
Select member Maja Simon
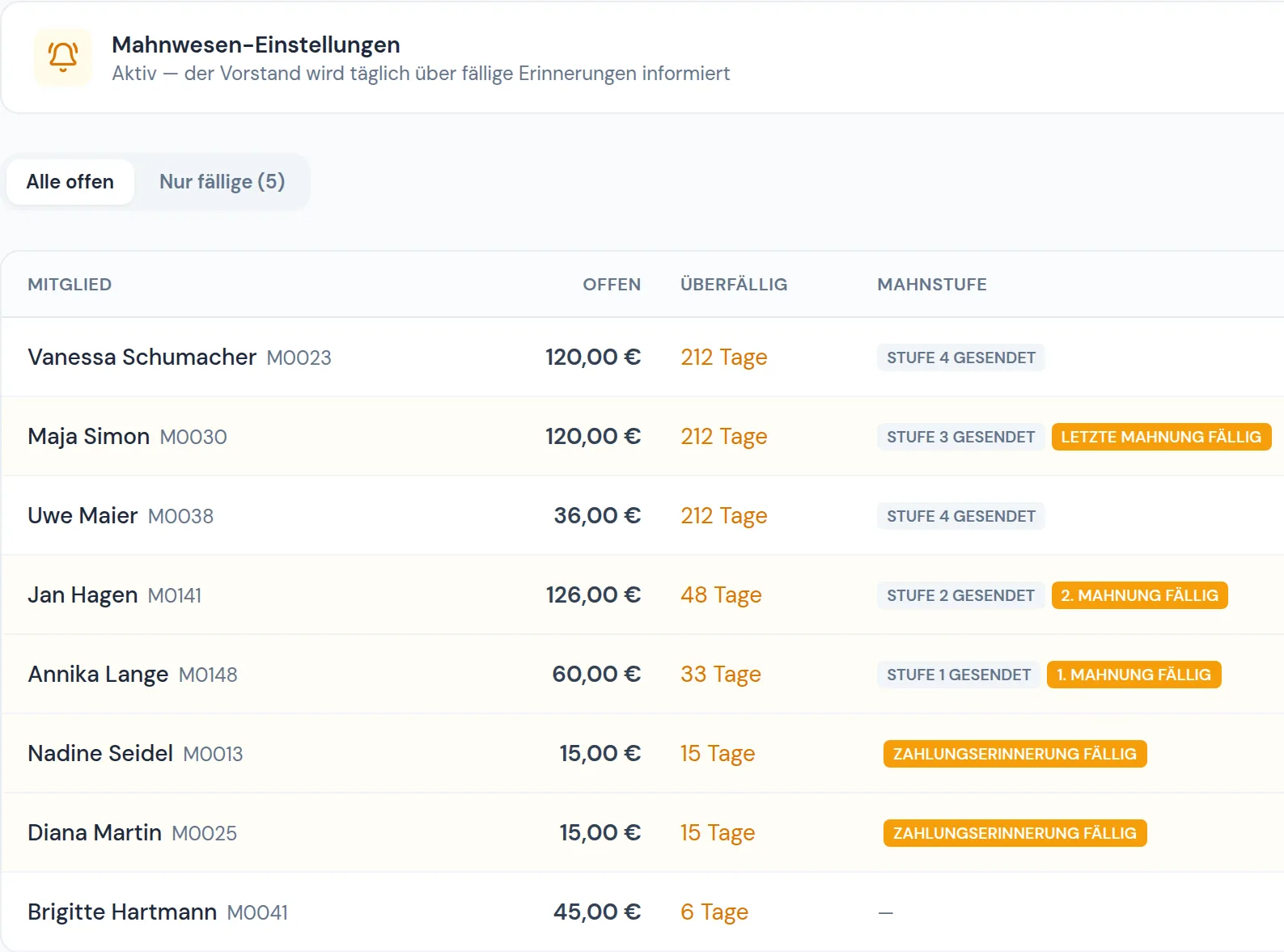[x=88, y=436]
